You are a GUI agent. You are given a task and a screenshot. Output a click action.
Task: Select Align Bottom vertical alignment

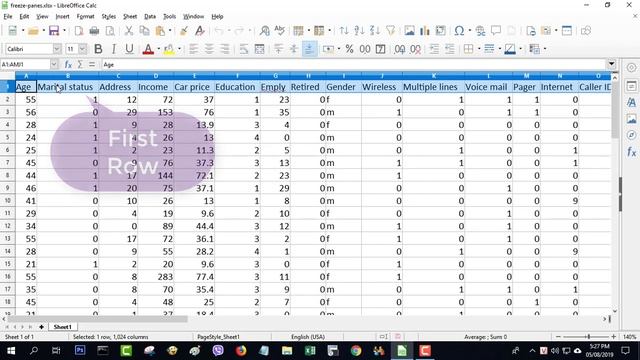point(309,49)
